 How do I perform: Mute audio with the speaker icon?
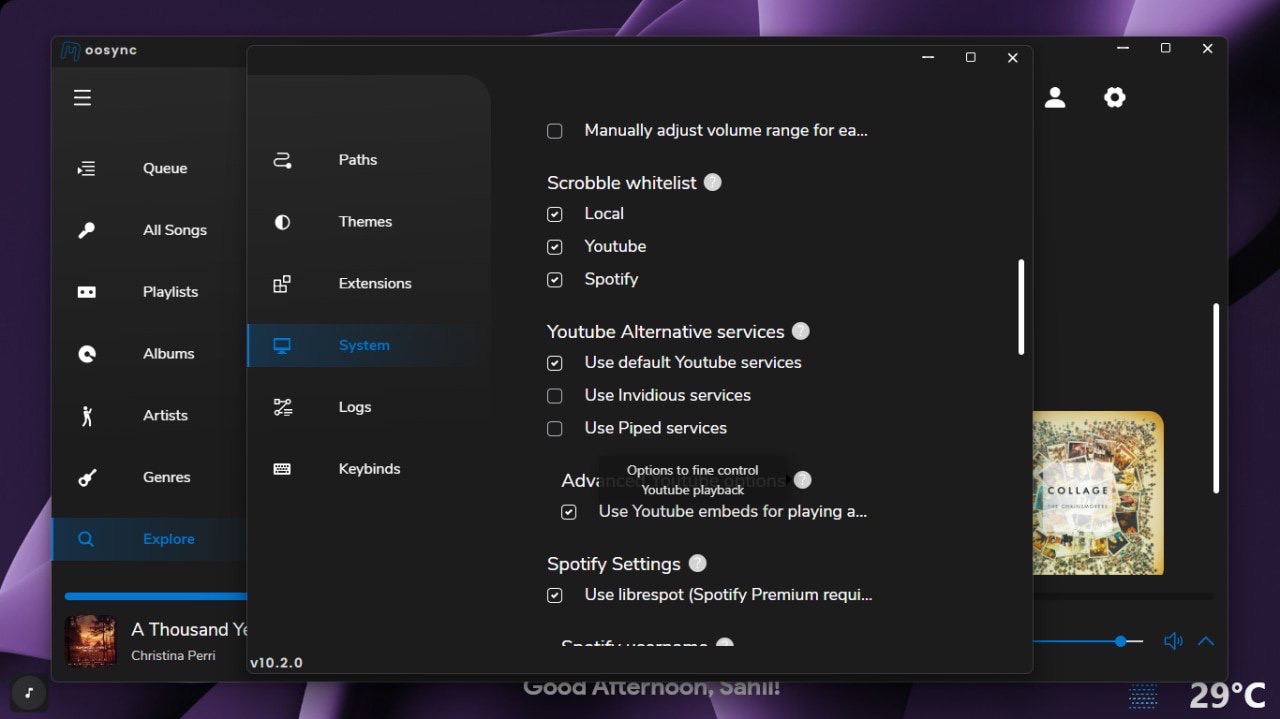tap(1173, 641)
